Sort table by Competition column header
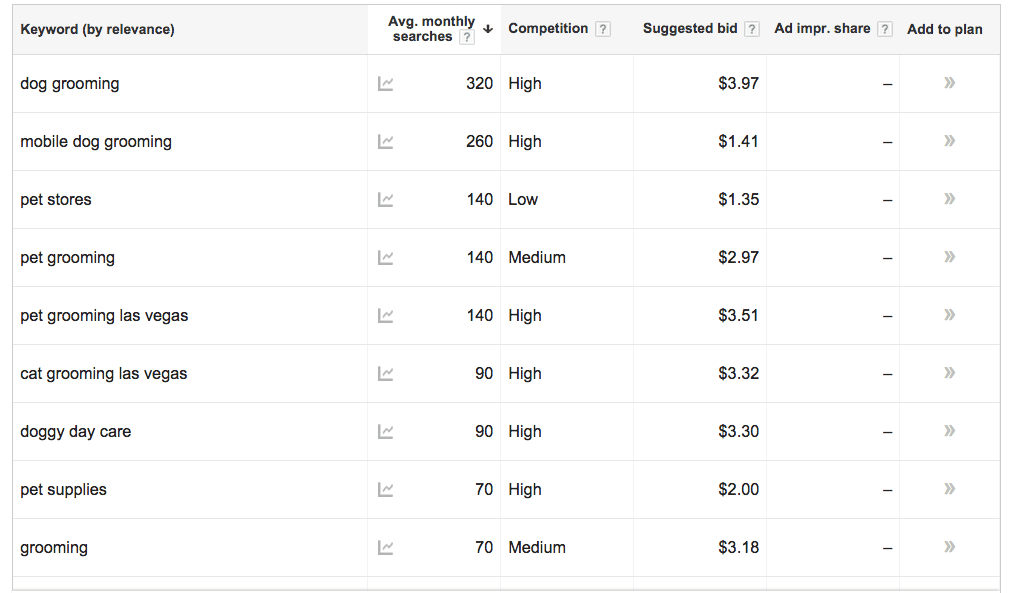This screenshot has height=593, width=1012. coord(548,28)
